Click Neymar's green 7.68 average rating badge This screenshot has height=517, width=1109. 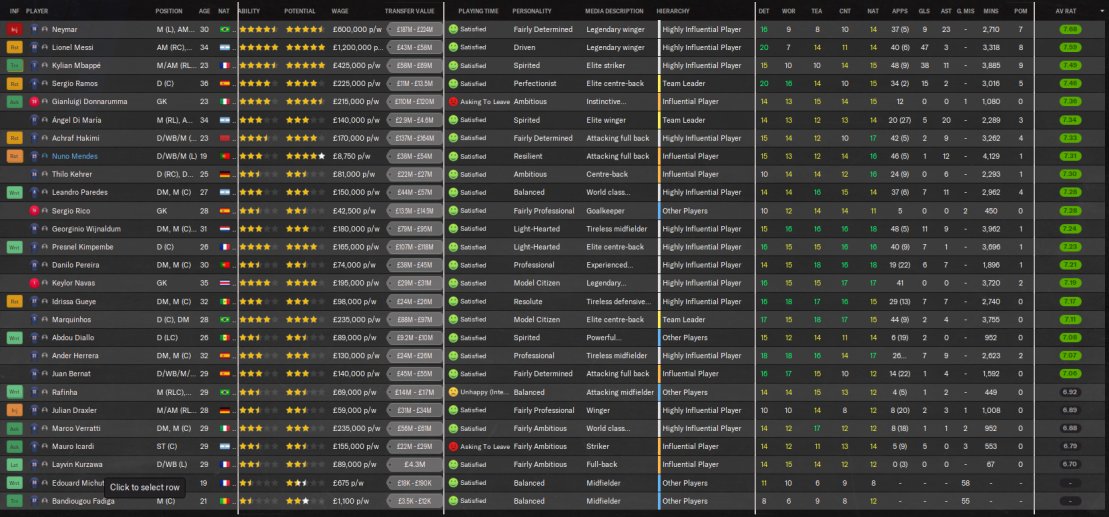(1070, 29)
